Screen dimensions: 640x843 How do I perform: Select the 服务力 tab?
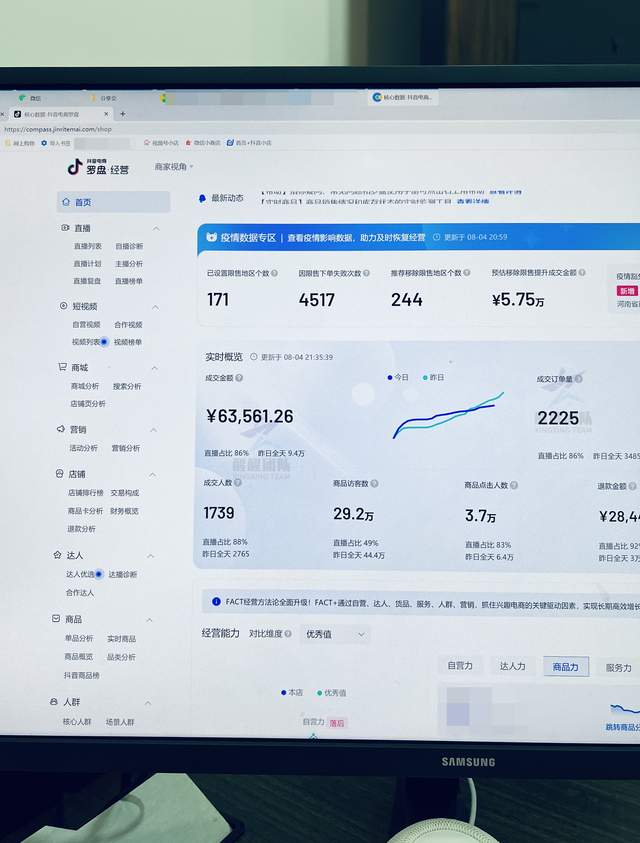click(x=618, y=668)
